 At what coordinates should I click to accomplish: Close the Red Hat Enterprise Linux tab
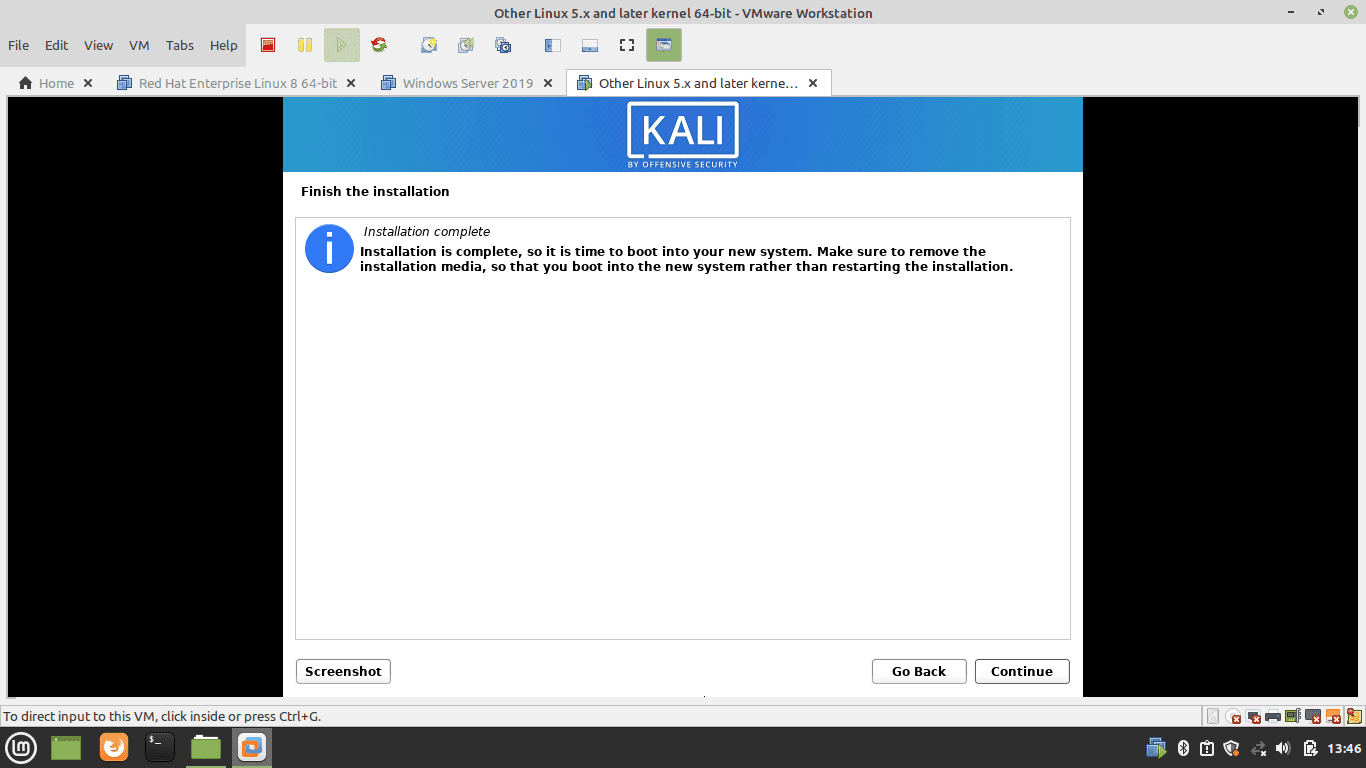click(351, 83)
